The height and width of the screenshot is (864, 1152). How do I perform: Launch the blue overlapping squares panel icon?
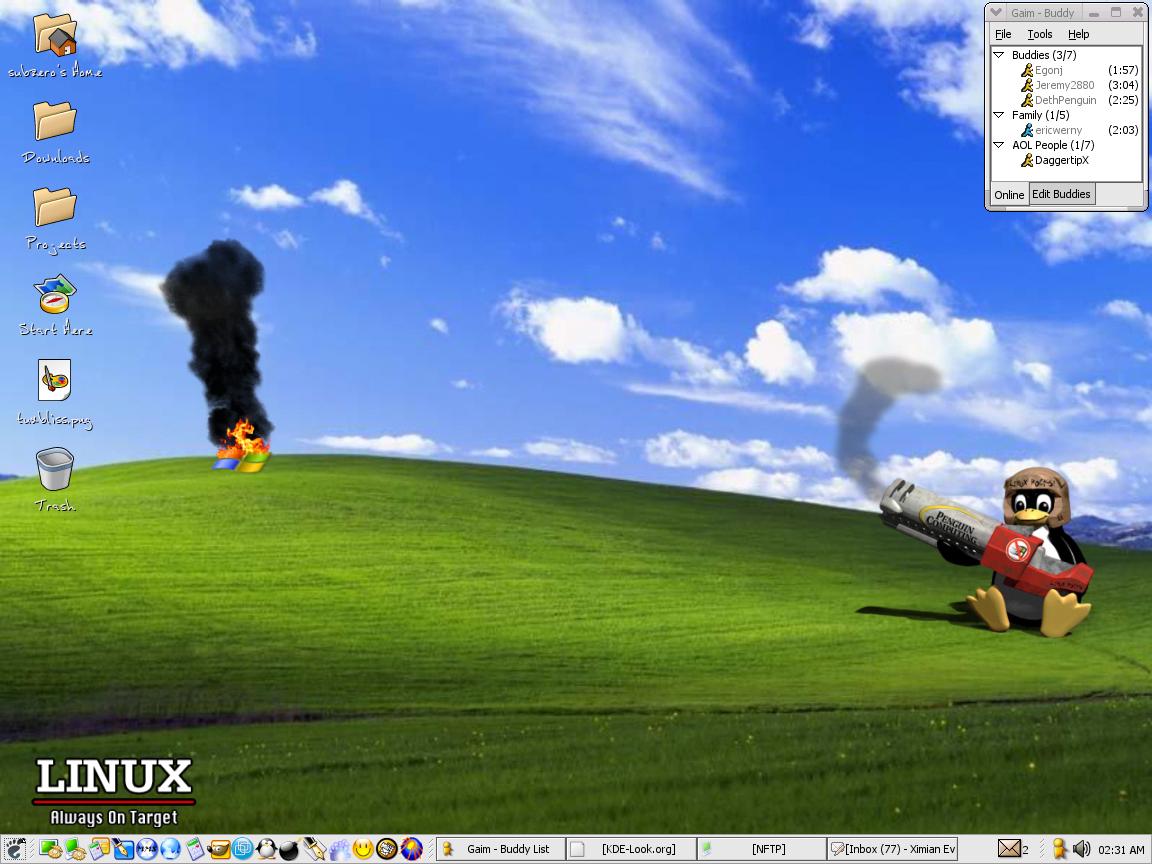pyautogui.click(x=242, y=849)
